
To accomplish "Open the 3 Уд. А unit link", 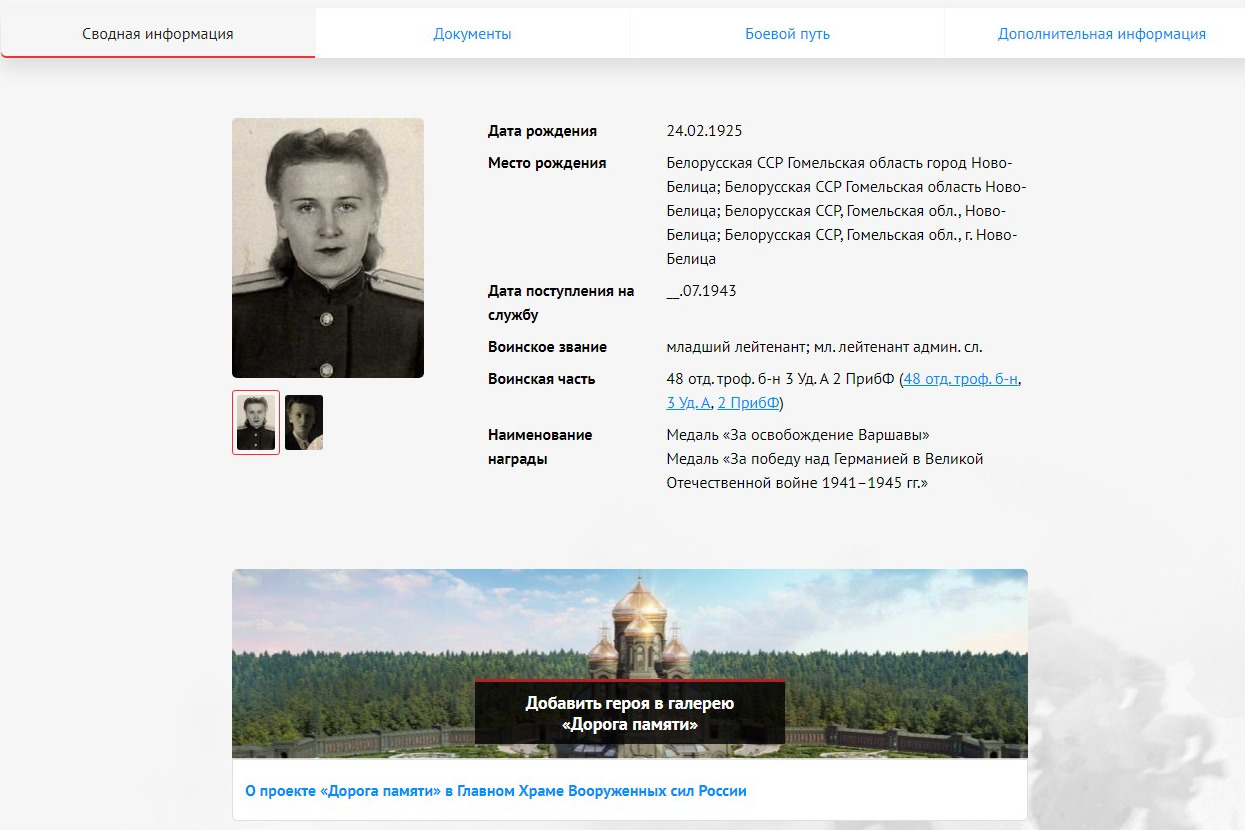I will click(688, 403).
